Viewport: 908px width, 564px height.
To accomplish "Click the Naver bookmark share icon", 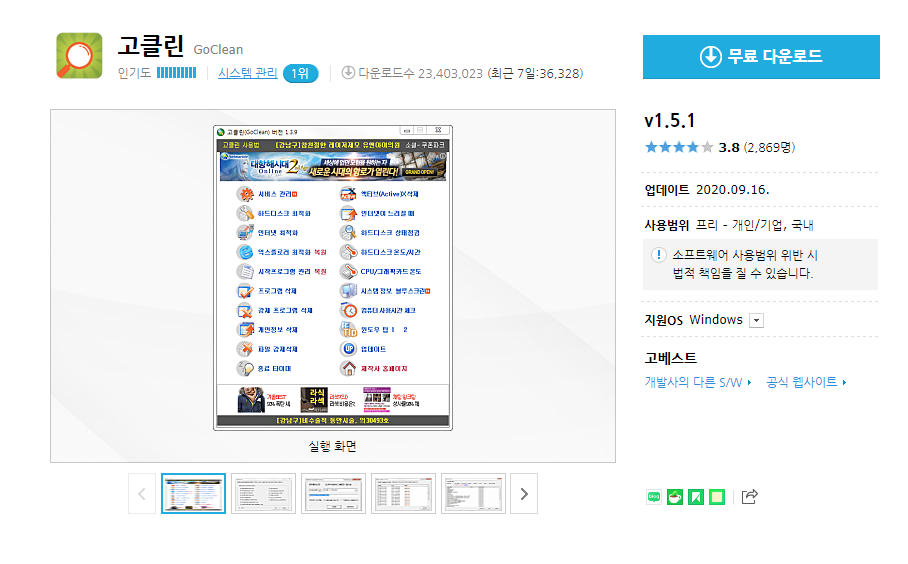I will tap(695, 497).
